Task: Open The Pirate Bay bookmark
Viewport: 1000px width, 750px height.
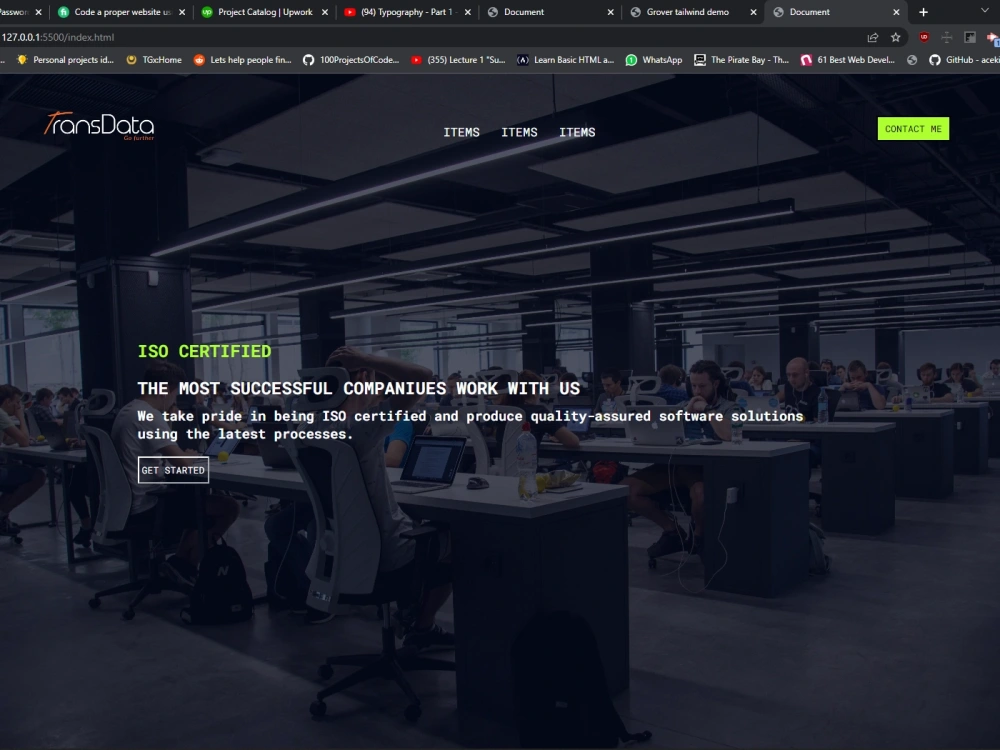Action: [741, 60]
